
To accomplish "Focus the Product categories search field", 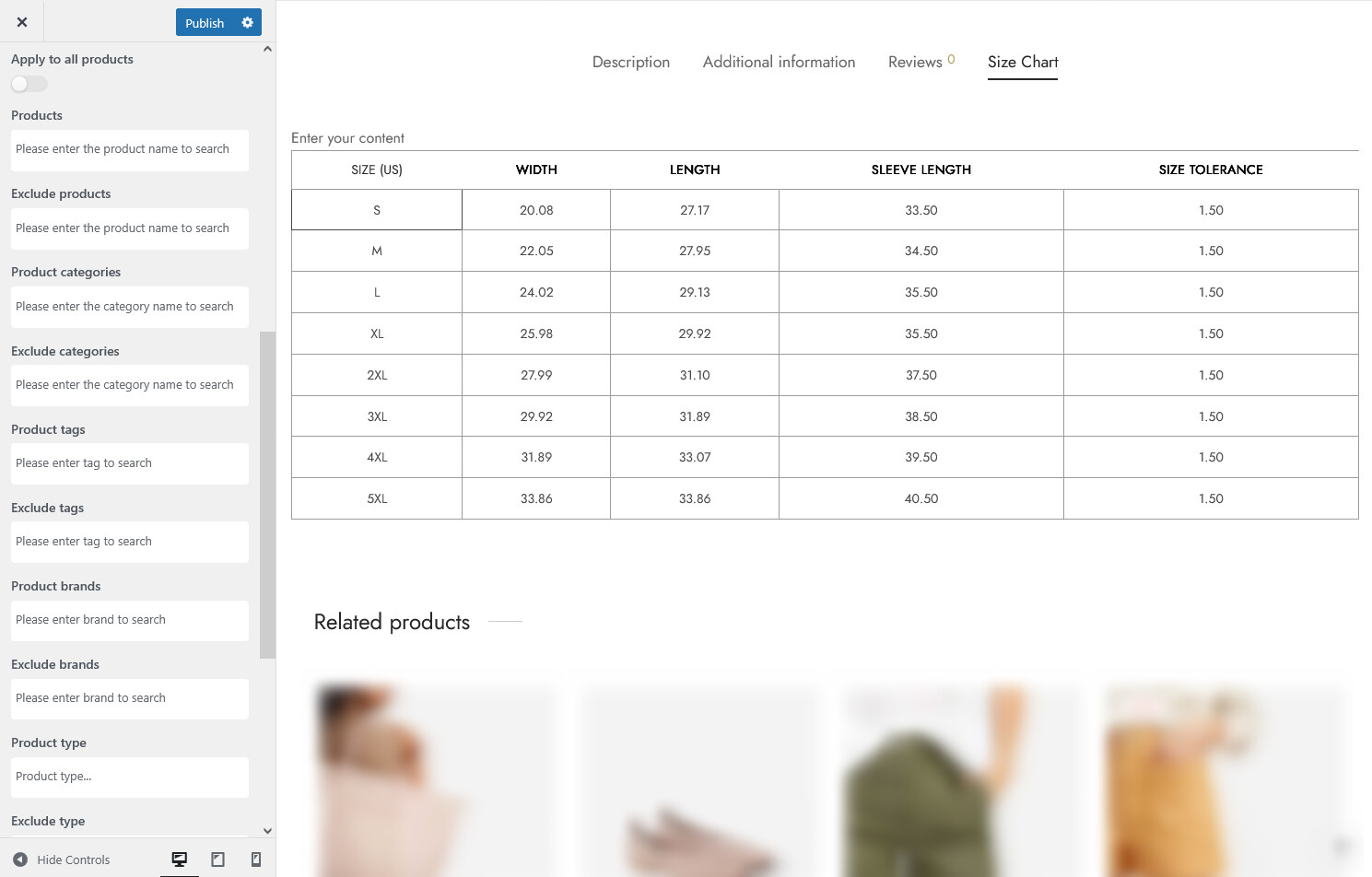I will pos(130,307).
